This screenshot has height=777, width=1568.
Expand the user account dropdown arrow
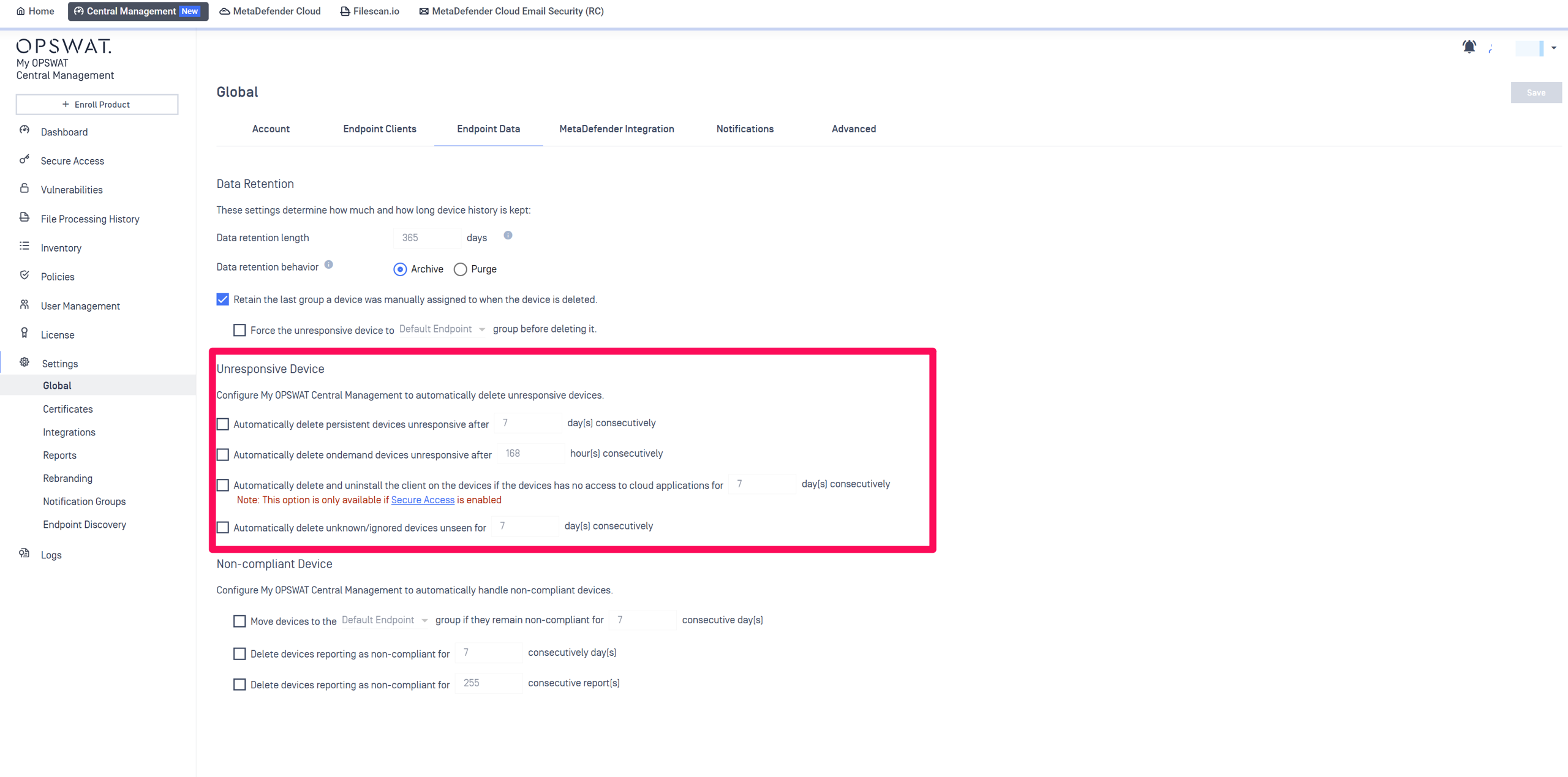[x=1553, y=48]
